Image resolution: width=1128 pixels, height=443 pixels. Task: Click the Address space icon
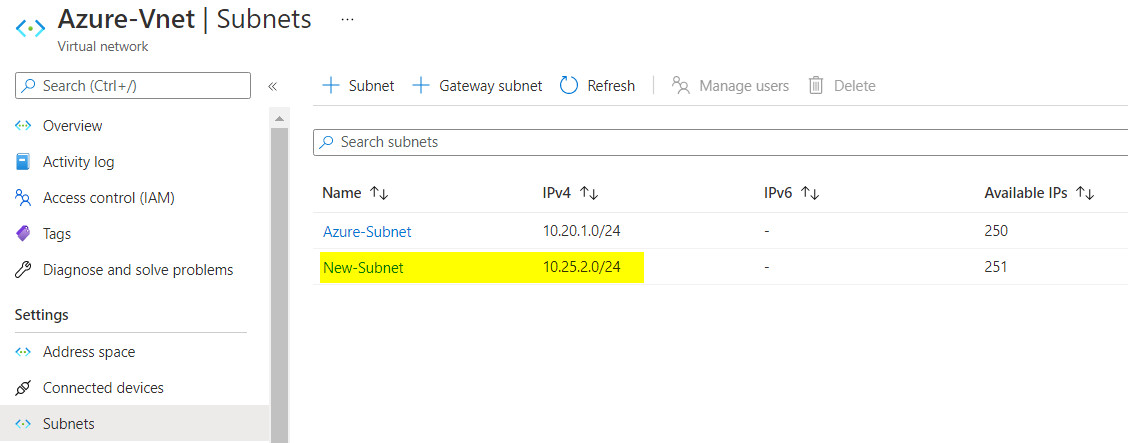click(x=23, y=352)
